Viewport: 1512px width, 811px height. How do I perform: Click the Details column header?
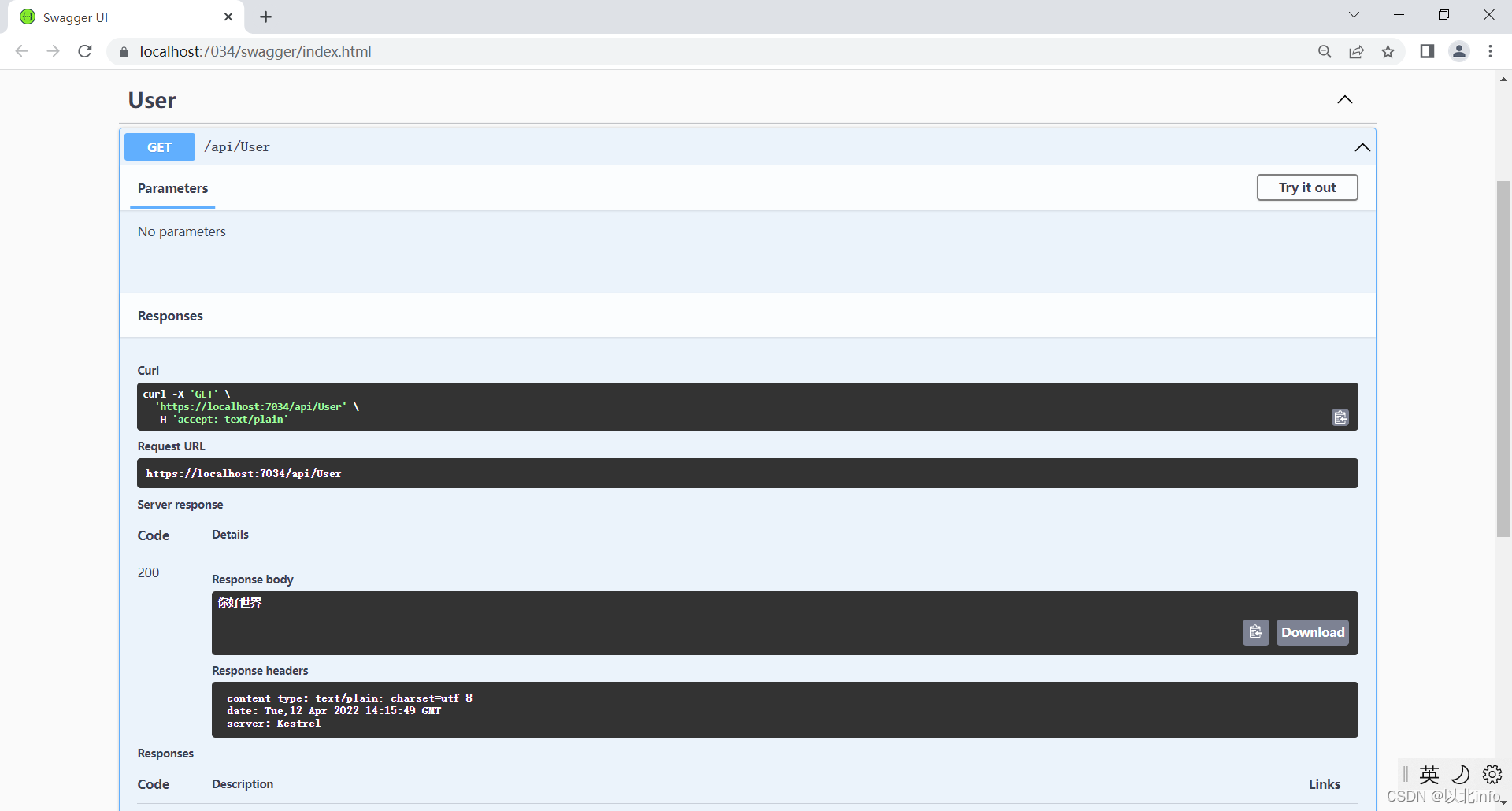click(230, 535)
